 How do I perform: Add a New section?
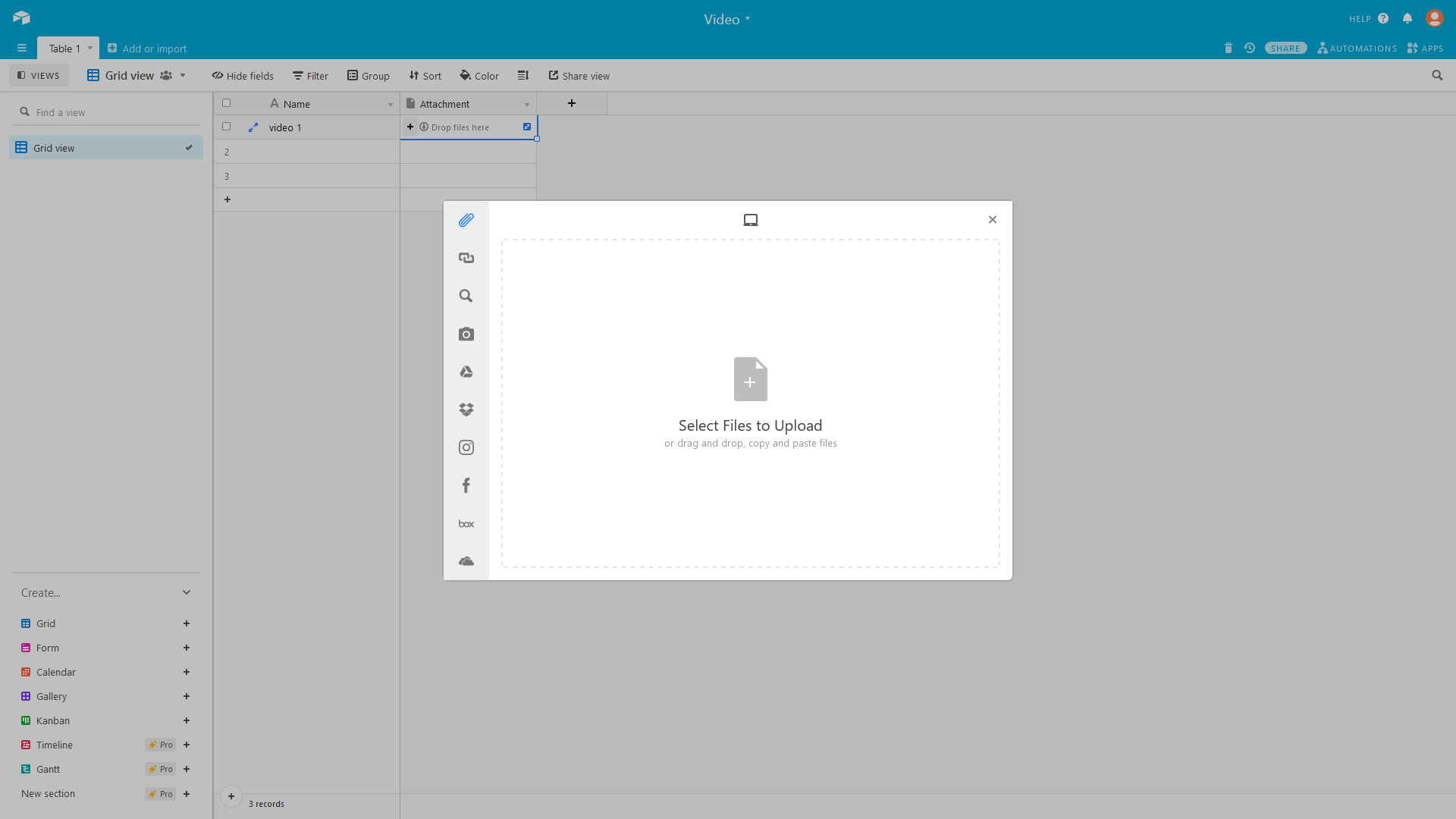pyautogui.click(x=106, y=793)
